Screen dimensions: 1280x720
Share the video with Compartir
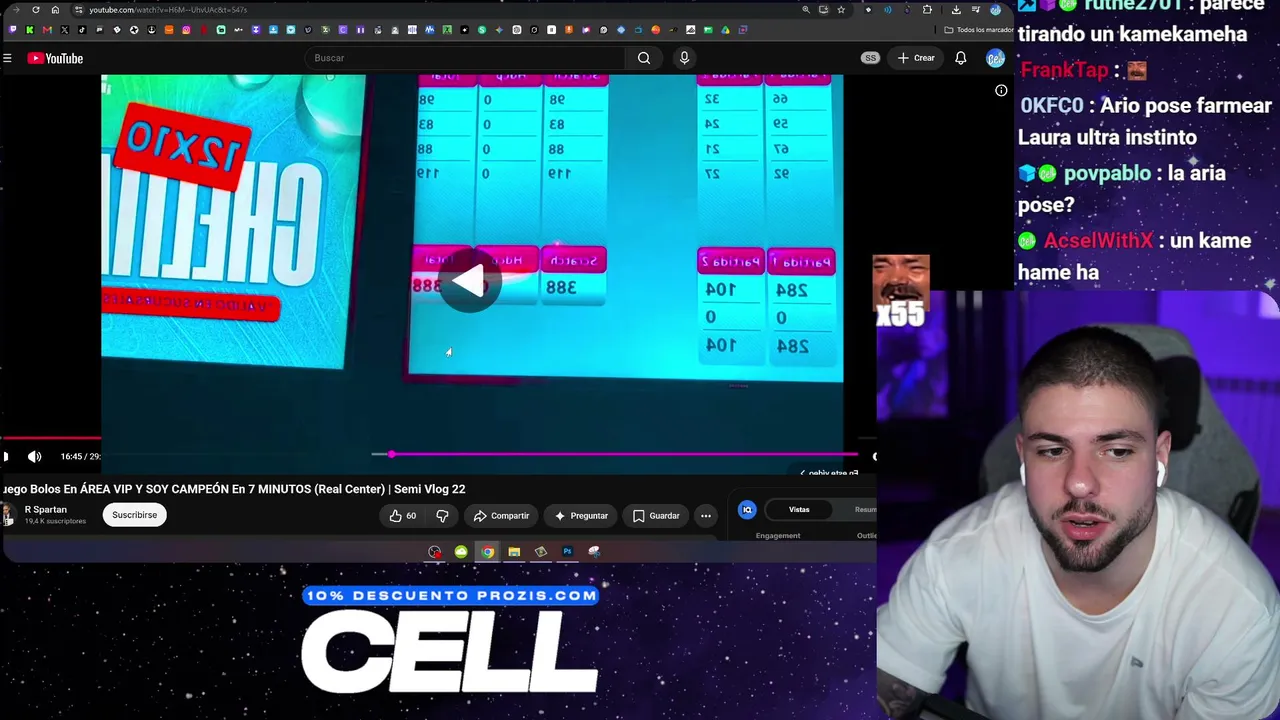coord(501,516)
